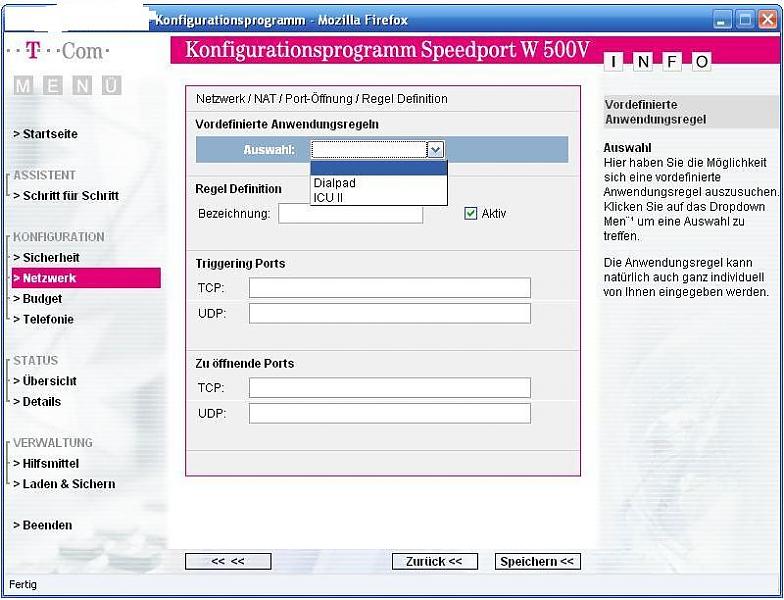This screenshot has height=600, width=784.
Task: Open the Auswahl dropdown arrow
Action: 434,150
